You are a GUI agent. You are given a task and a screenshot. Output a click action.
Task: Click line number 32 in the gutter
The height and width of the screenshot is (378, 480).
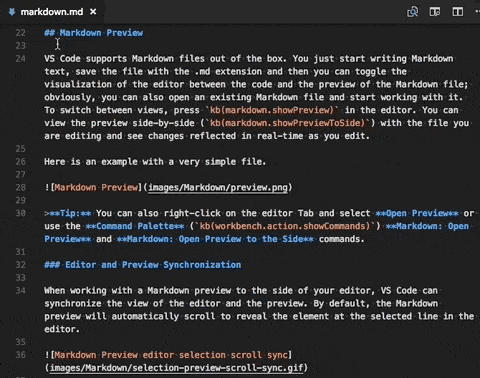(20, 265)
